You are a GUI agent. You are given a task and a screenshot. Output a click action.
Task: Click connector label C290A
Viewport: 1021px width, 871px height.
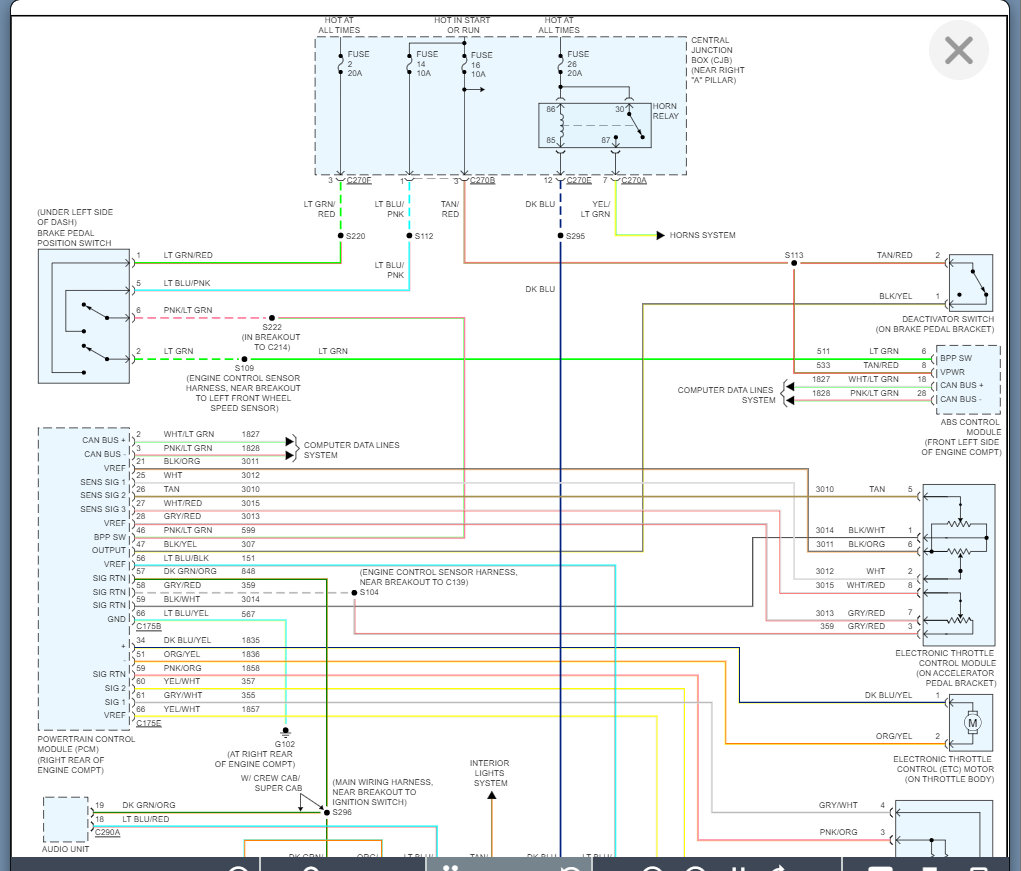pyautogui.click(x=107, y=832)
